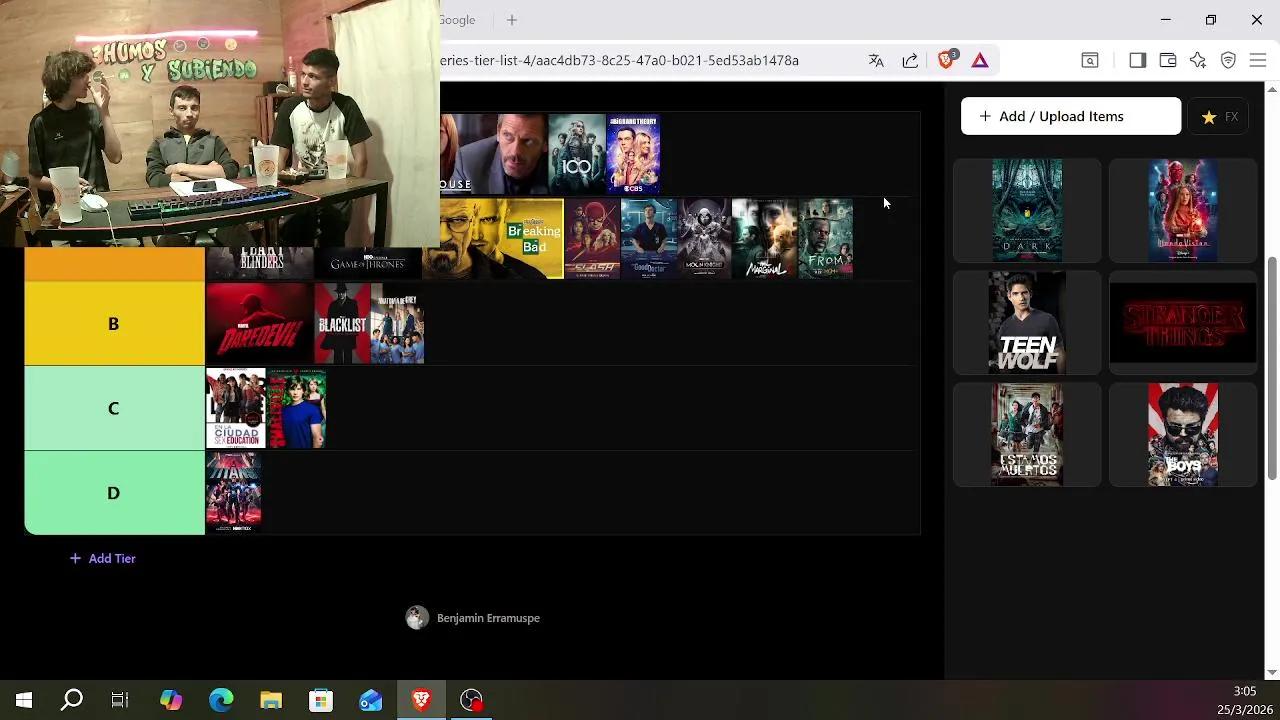Click the Moon Knight poster
The height and width of the screenshot is (720, 1280).
(705, 238)
